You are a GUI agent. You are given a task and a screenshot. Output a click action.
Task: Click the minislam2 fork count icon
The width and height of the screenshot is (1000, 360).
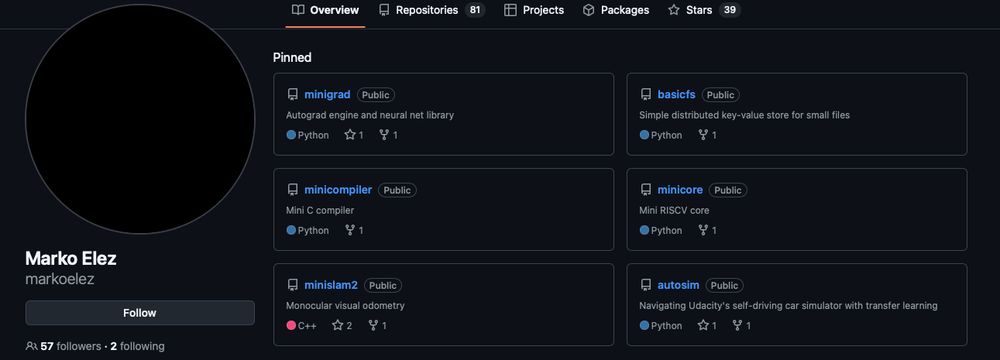click(x=373, y=325)
